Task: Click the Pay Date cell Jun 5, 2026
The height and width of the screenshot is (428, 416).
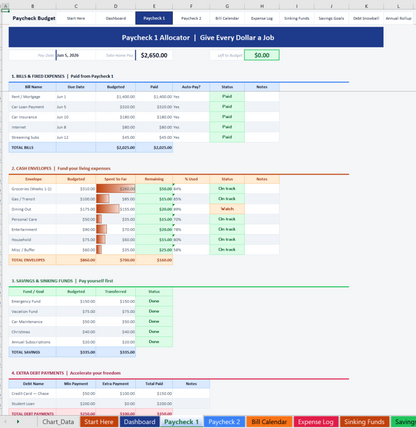Action: pos(76,55)
